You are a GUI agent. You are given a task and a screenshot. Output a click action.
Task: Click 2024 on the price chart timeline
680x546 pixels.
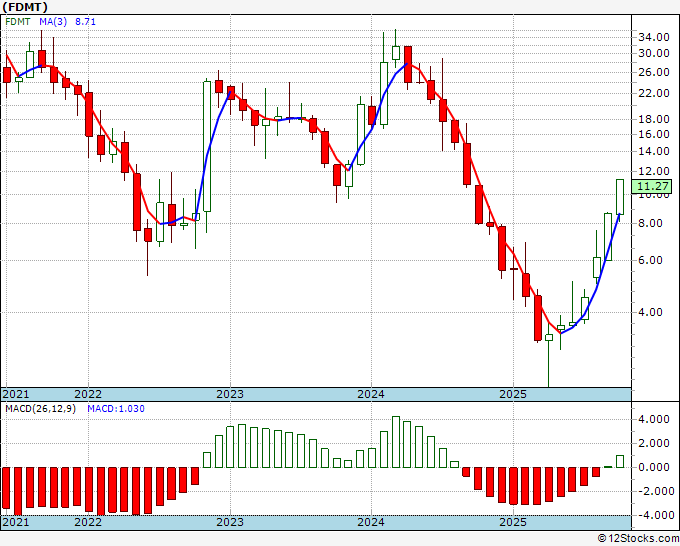pos(371,394)
